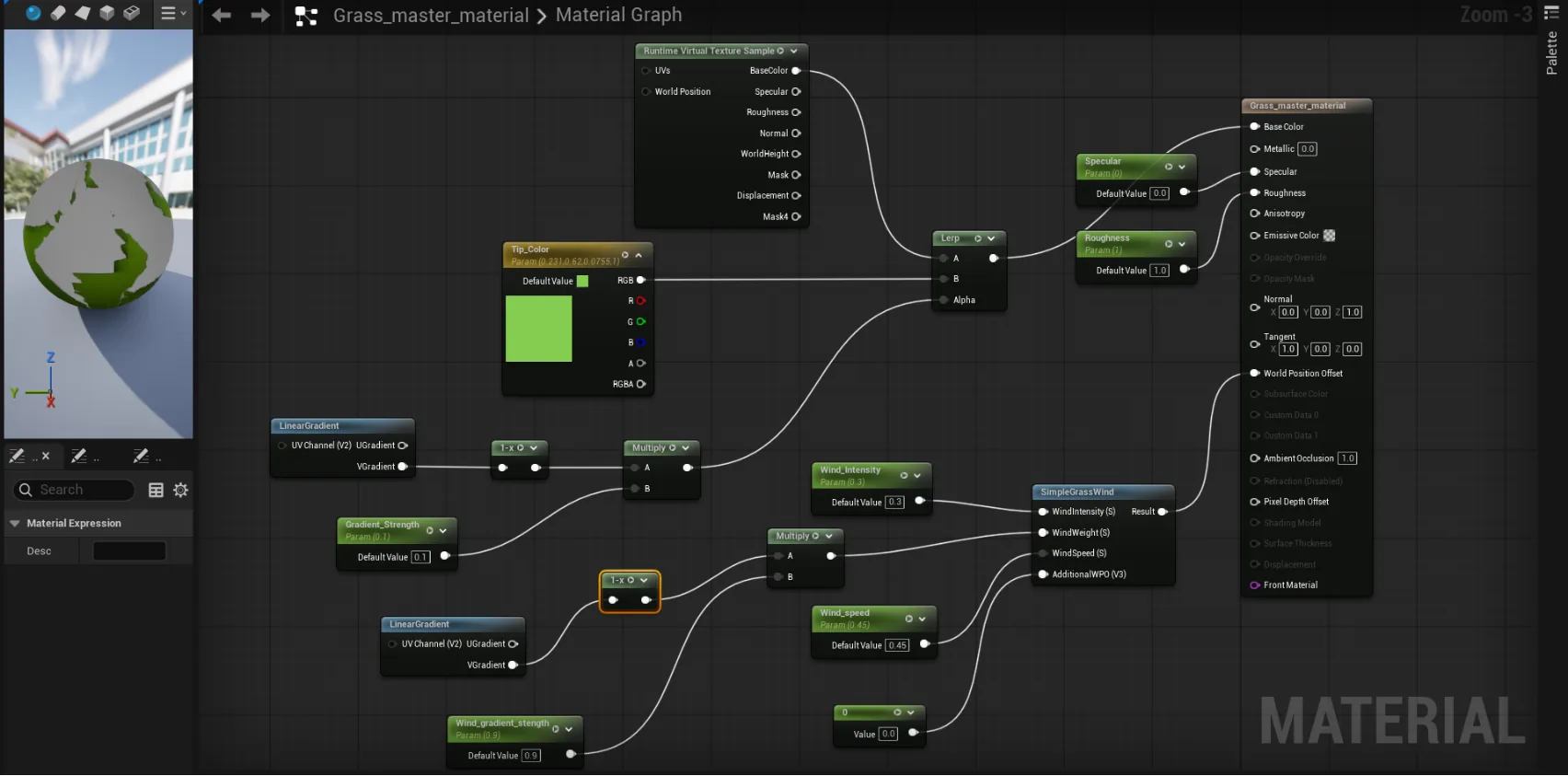1568x776 pixels.
Task: Click the Ambient Occlusion input pin
Action: [x=1255, y=458]
